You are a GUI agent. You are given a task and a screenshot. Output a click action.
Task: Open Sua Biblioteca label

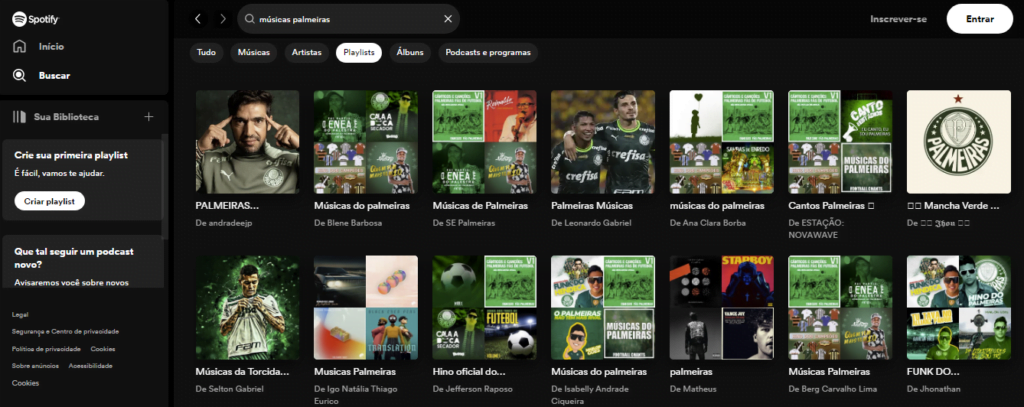[67, 117]
